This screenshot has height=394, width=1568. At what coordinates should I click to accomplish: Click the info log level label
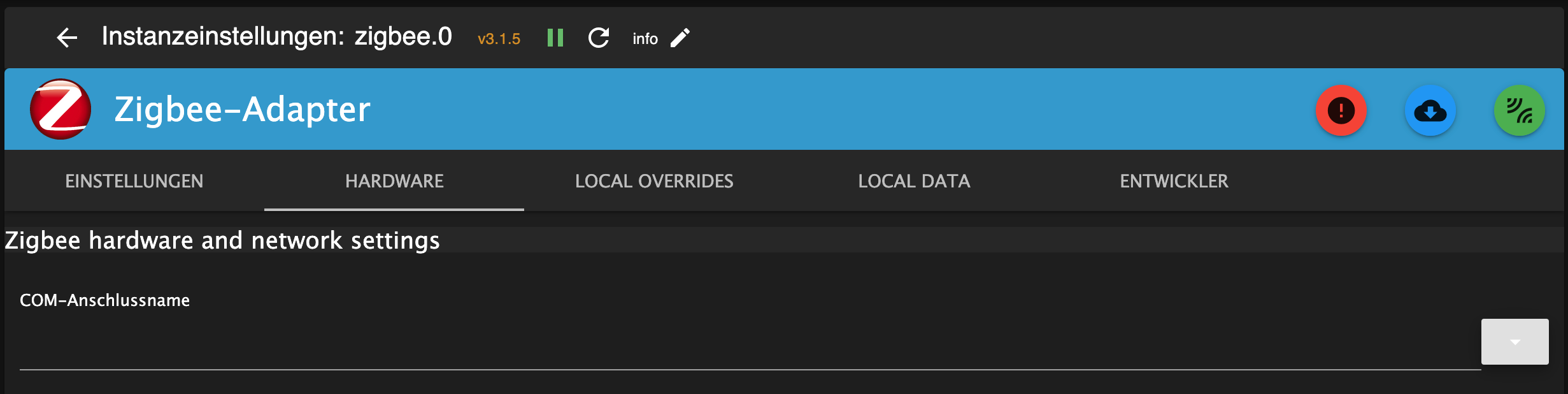tap(645, 39)
